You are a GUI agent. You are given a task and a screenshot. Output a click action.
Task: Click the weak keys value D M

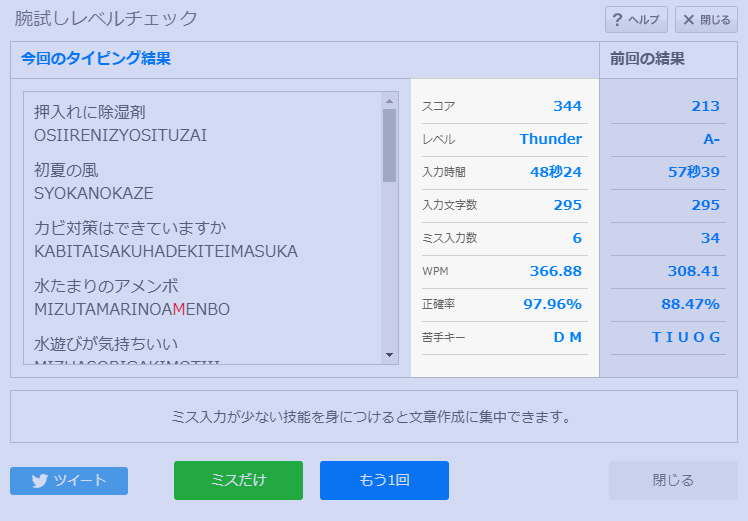pyautogui.click(x=567, y=337)
